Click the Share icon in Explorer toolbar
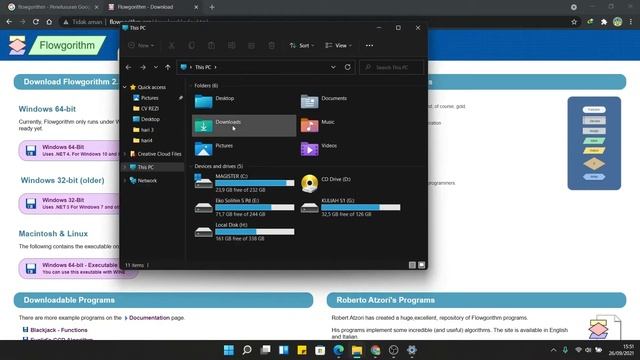This screenshot has height=360, width=640. [251, 46]
